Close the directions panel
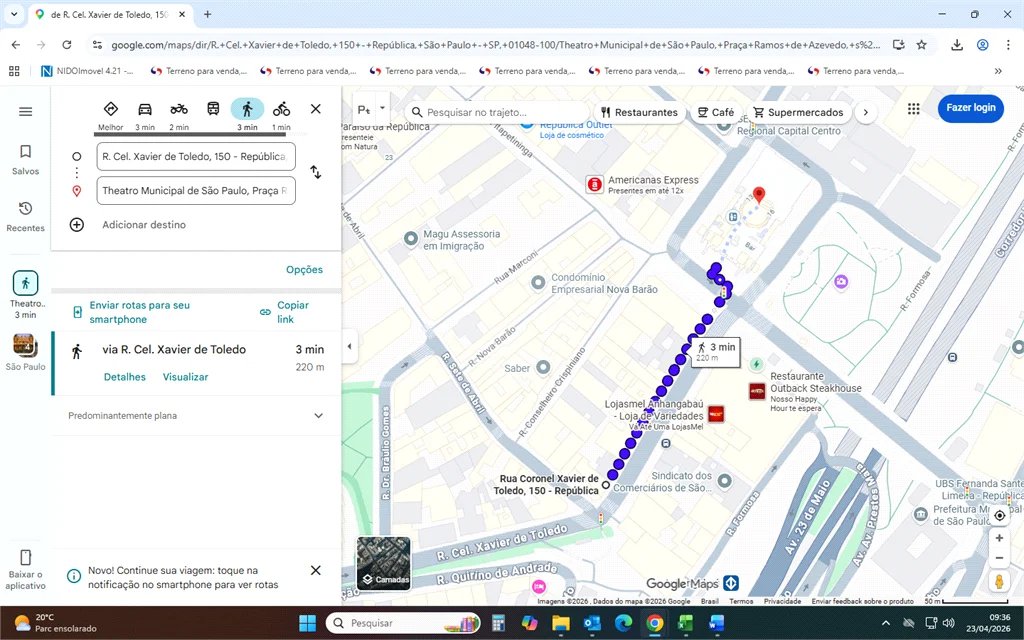This screenshot has height=640, width=1024. (315, 109)
